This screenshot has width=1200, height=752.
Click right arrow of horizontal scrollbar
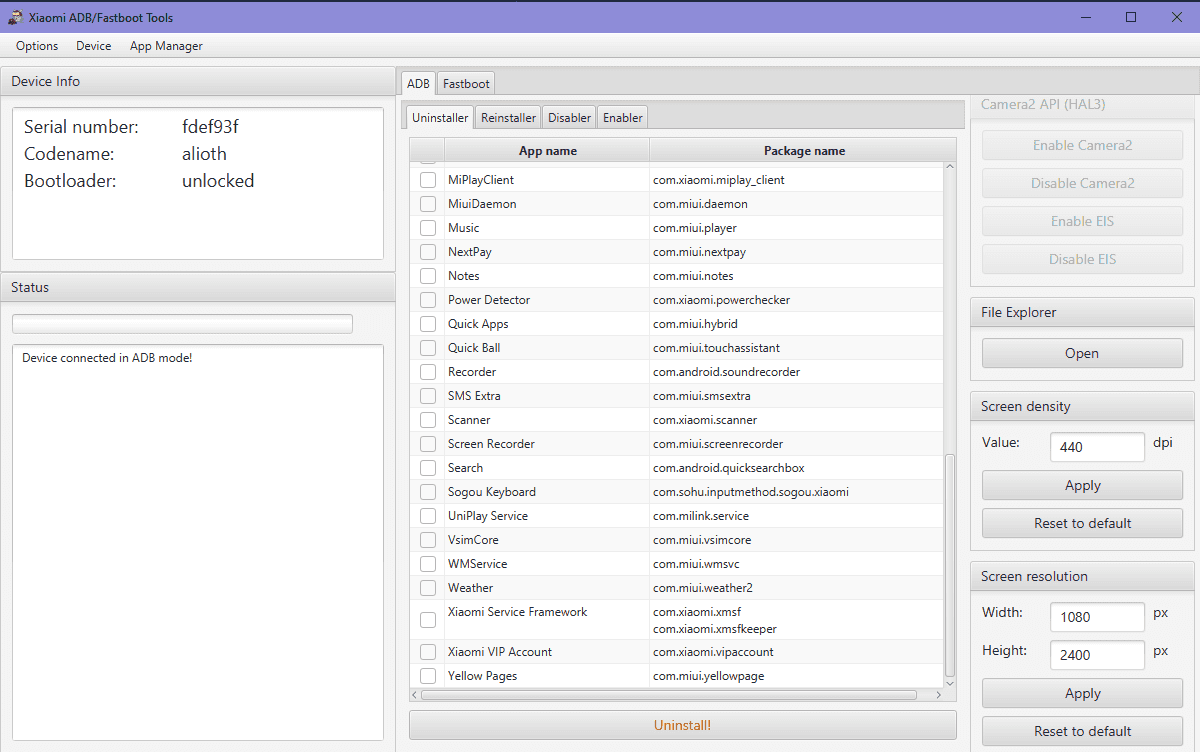[938, 695]
